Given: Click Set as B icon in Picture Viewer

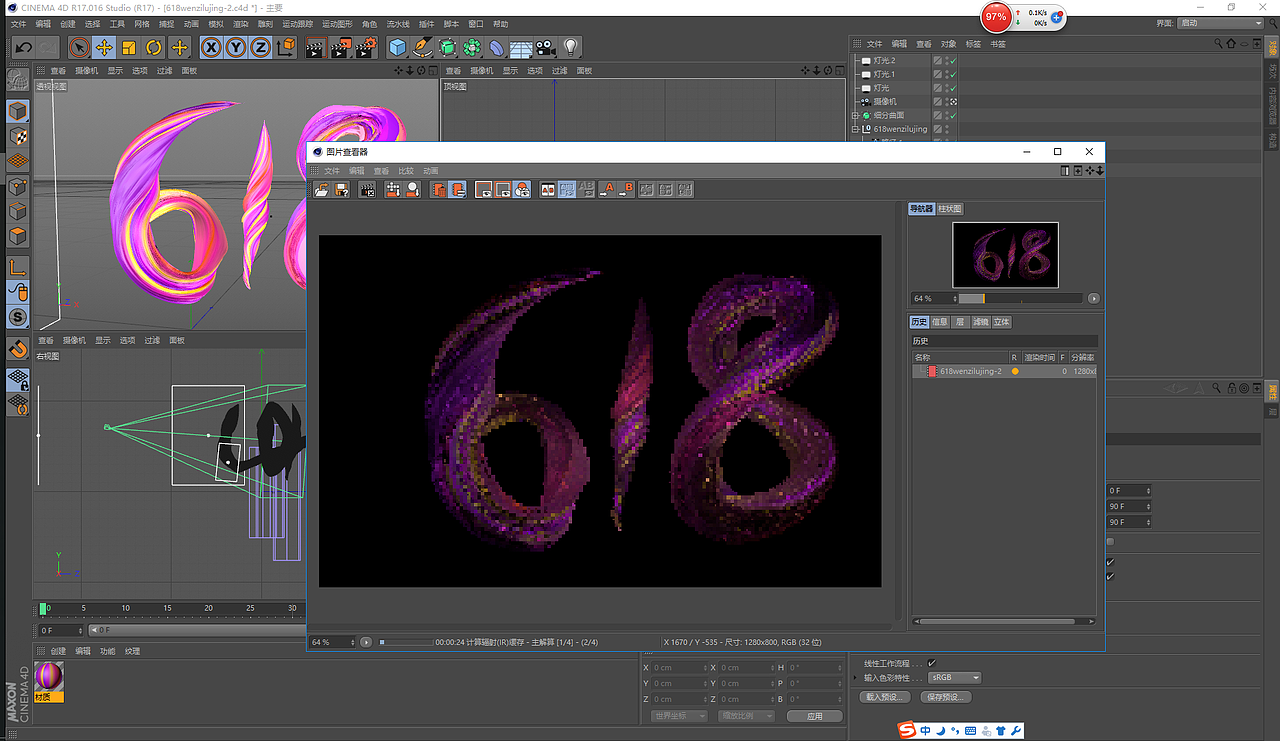Looking at the screenshot, I should (627, 189).
